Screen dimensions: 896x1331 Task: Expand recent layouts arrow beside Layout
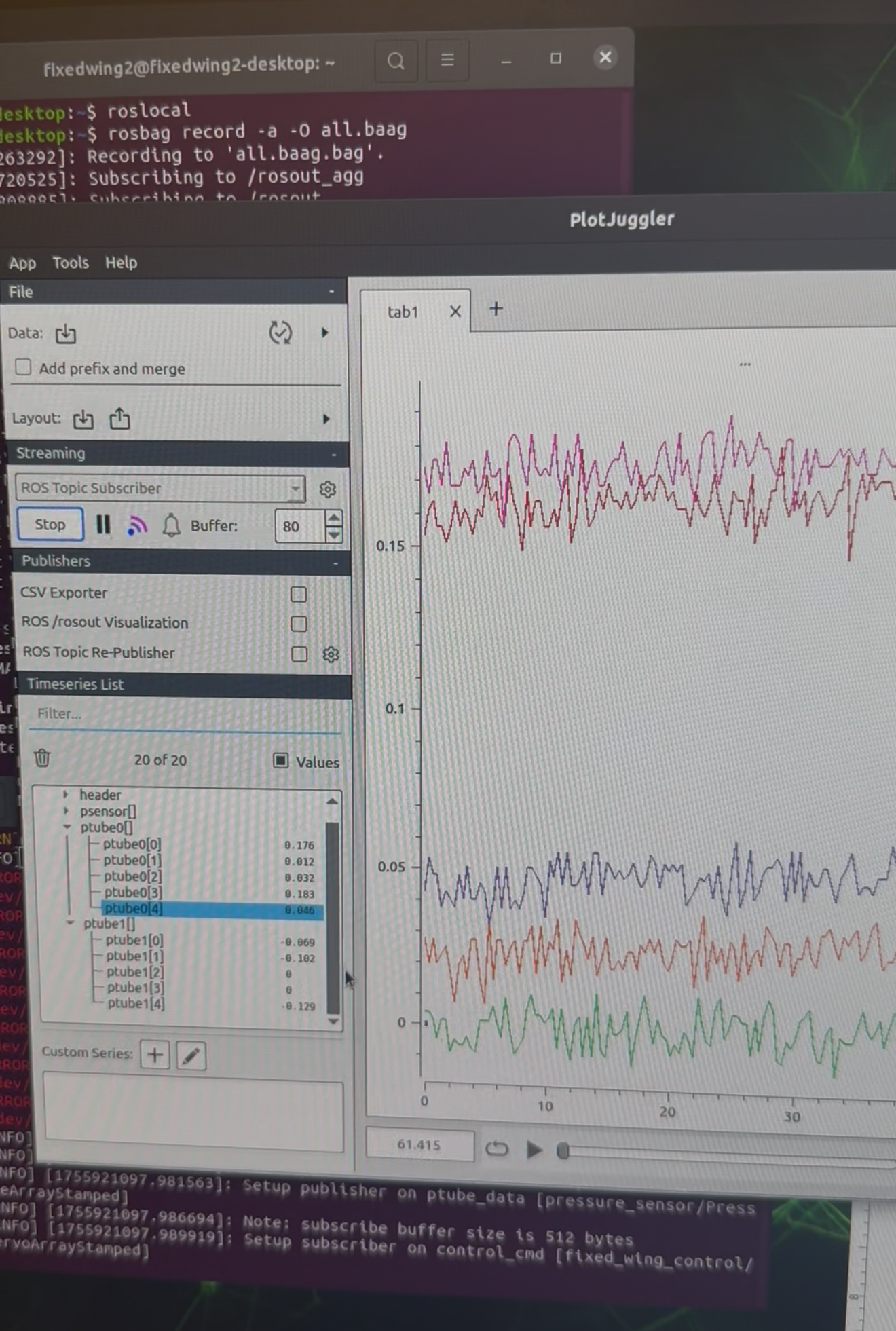[x=326, y=419]
